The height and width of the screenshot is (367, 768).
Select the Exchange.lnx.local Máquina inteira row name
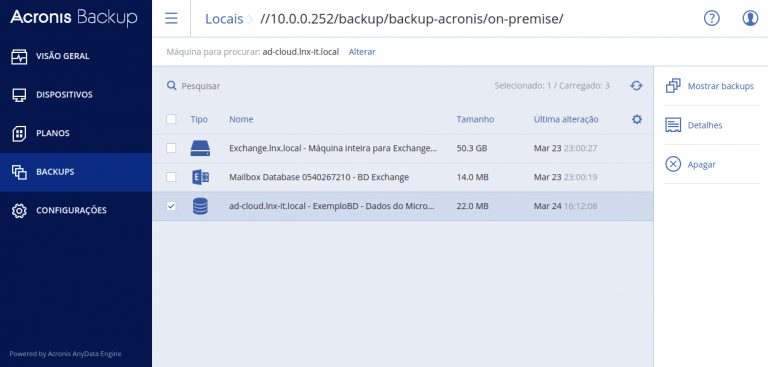pyautogui.click(x=333, y=148)
